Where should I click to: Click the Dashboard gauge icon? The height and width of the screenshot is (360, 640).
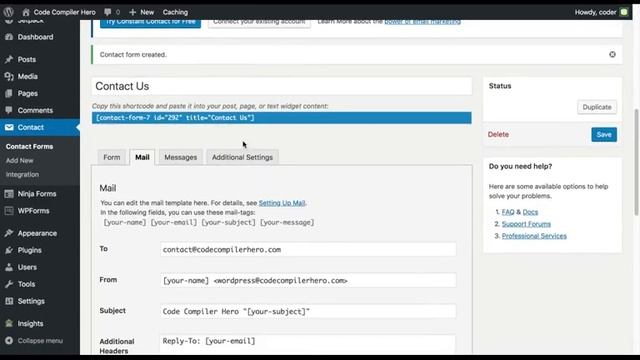[x=9, y=37]
